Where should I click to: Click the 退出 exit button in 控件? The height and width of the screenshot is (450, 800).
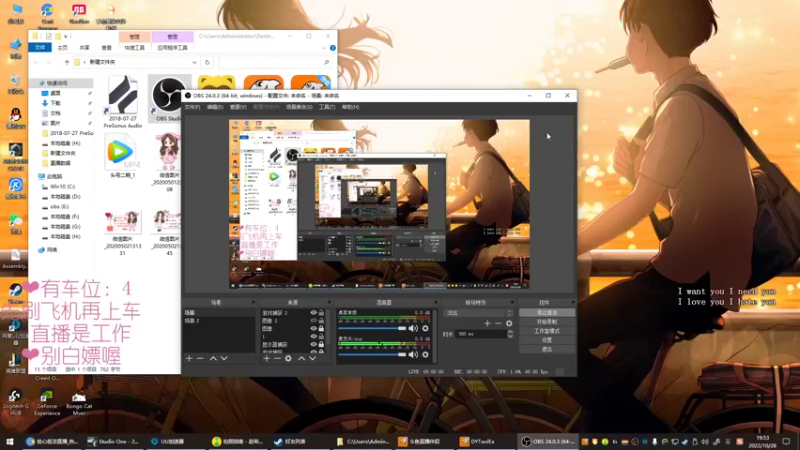tap(547, 349)
